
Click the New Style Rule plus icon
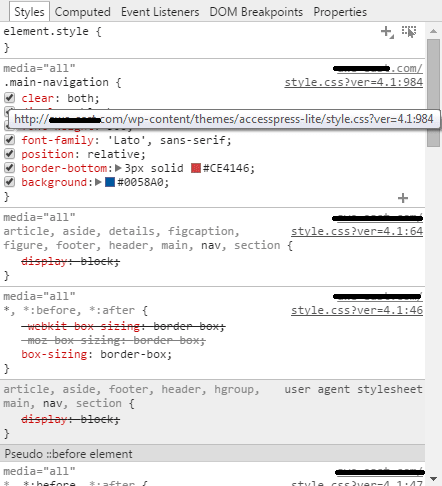pos(387,32)
